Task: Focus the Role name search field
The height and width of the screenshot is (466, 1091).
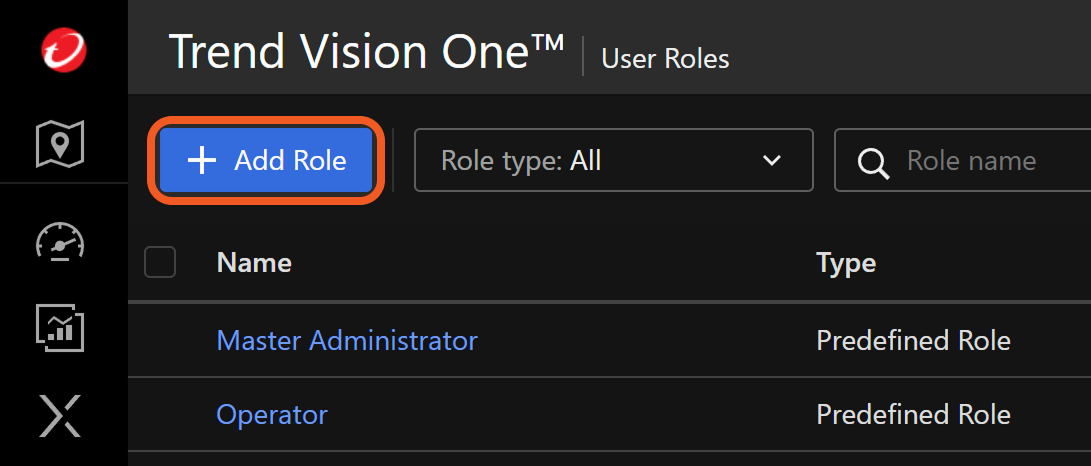Action: tap(980, 160)
